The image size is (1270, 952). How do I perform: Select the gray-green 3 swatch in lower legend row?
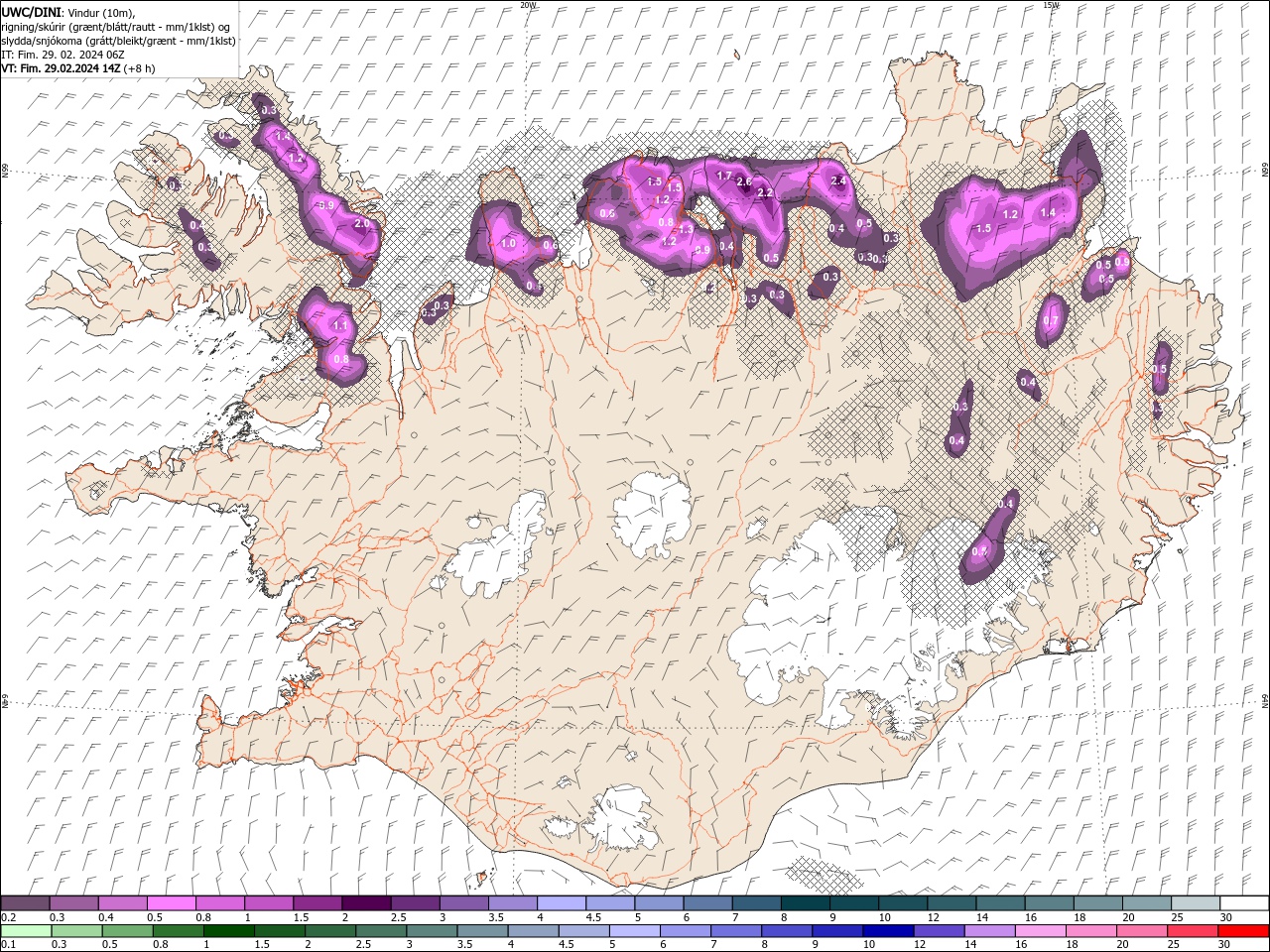coord(433,931)
